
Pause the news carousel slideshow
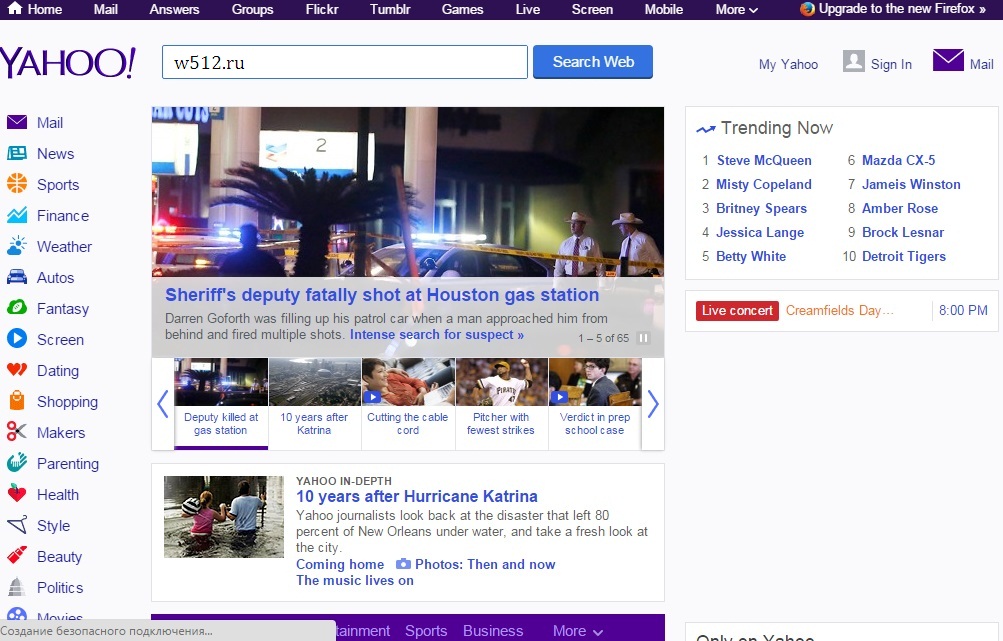(644, 338)
